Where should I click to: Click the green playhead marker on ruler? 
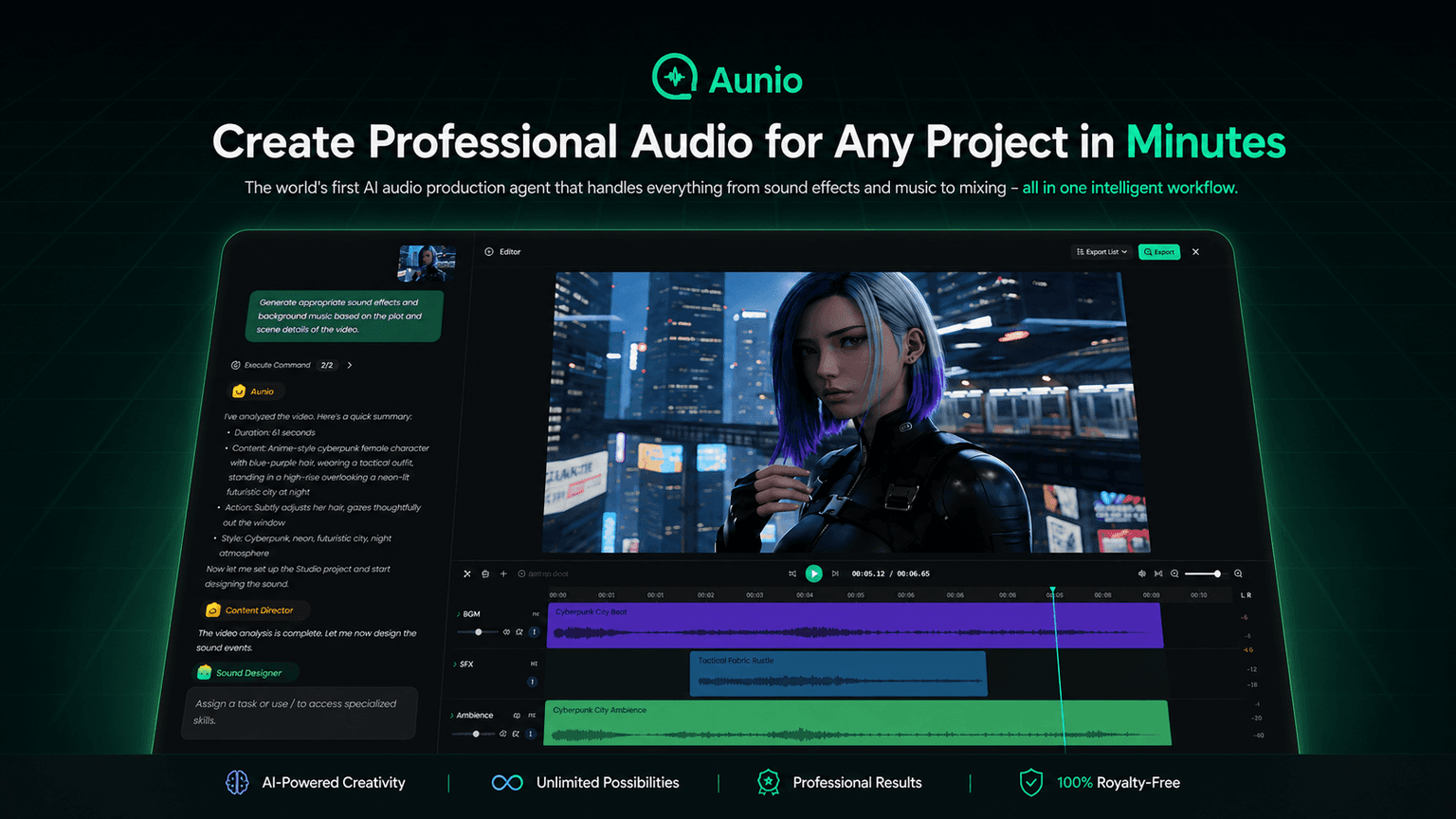point(1052,591)
